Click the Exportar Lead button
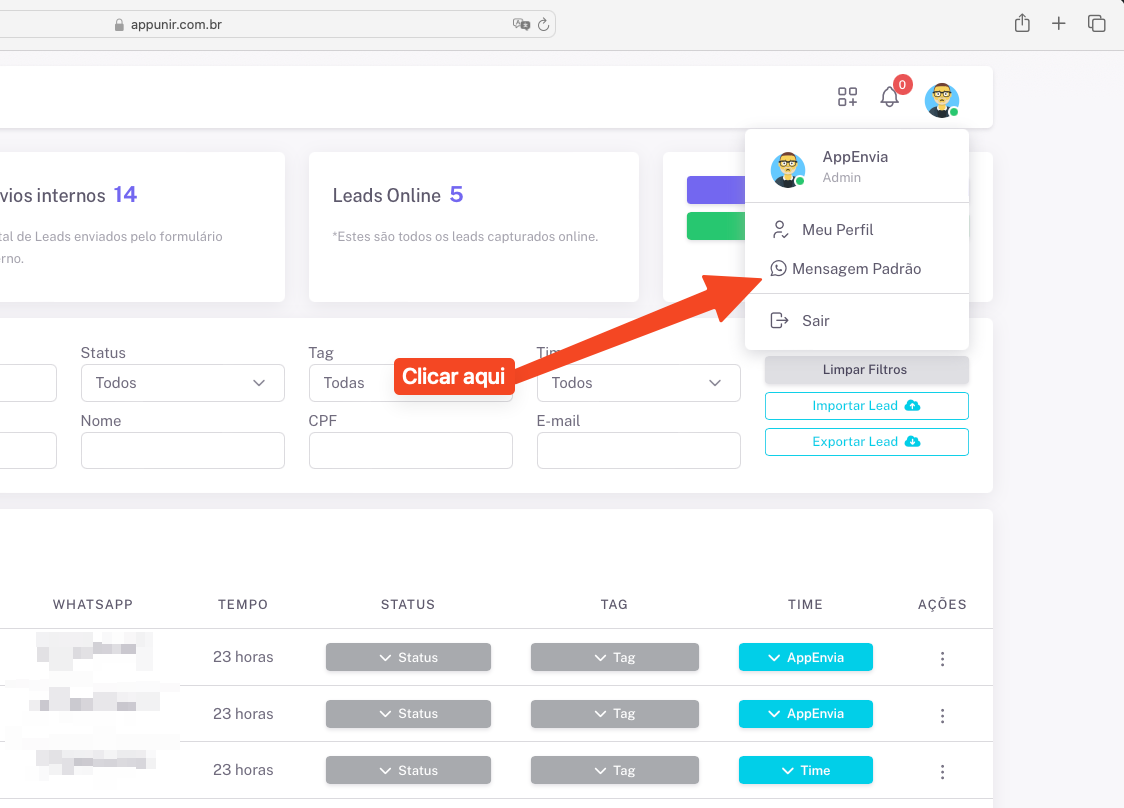The width and height of the screenshot is (1124, 808). point(866,442)
